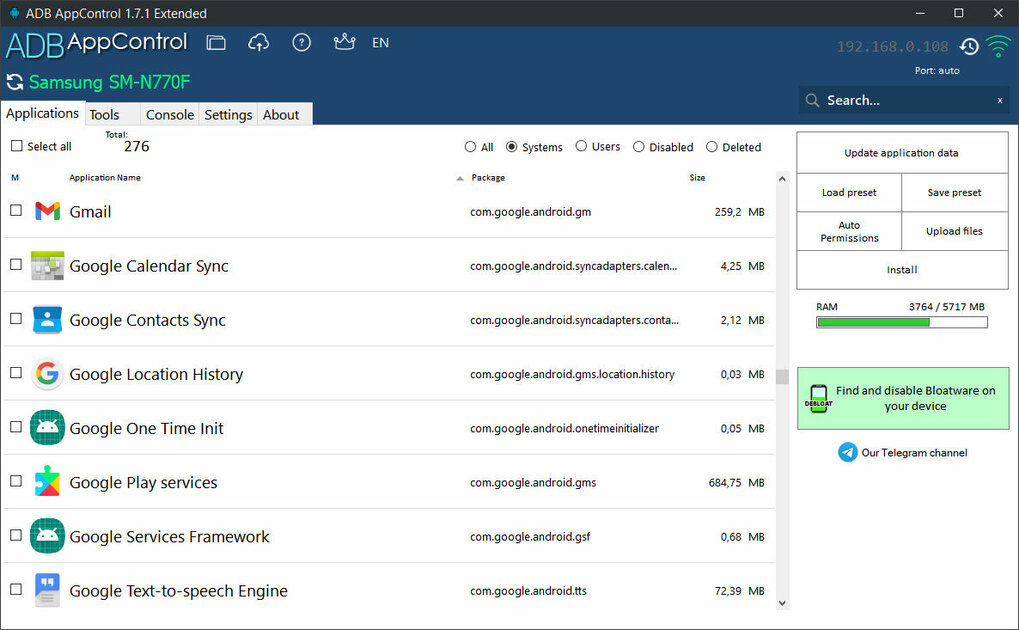Screen dimensions: 1019x630
Task: Click the Telegram channel icon
Action: pos(846,452)
